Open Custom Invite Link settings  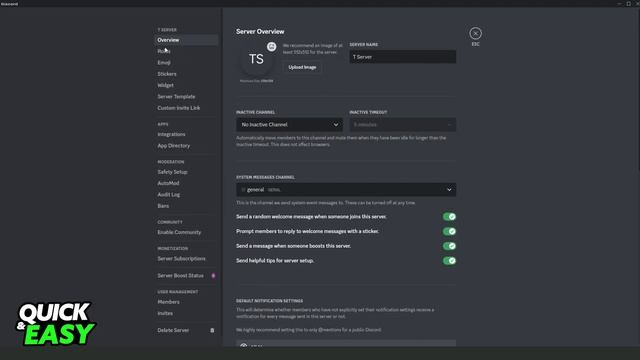pos(187,108)
